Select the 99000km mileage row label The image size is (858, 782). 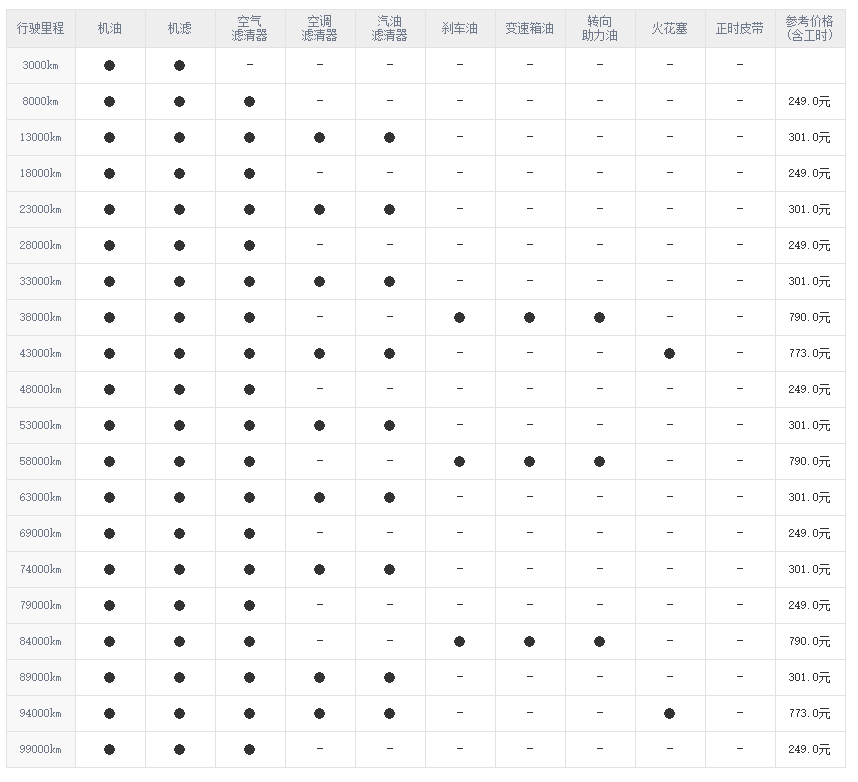(40, 749)
